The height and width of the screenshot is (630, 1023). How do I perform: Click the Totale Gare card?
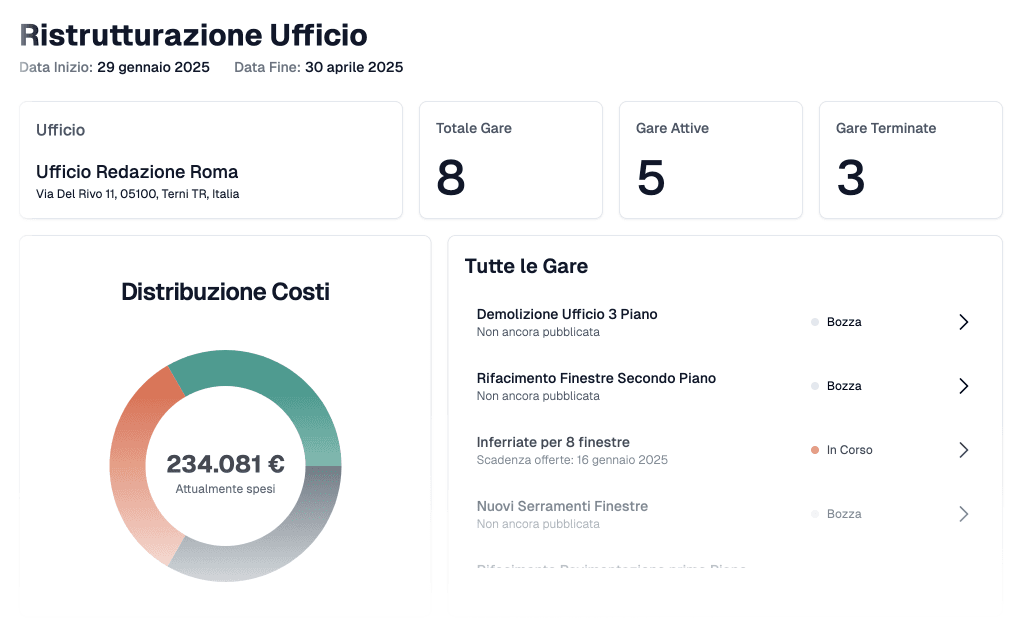click(510, 160)
